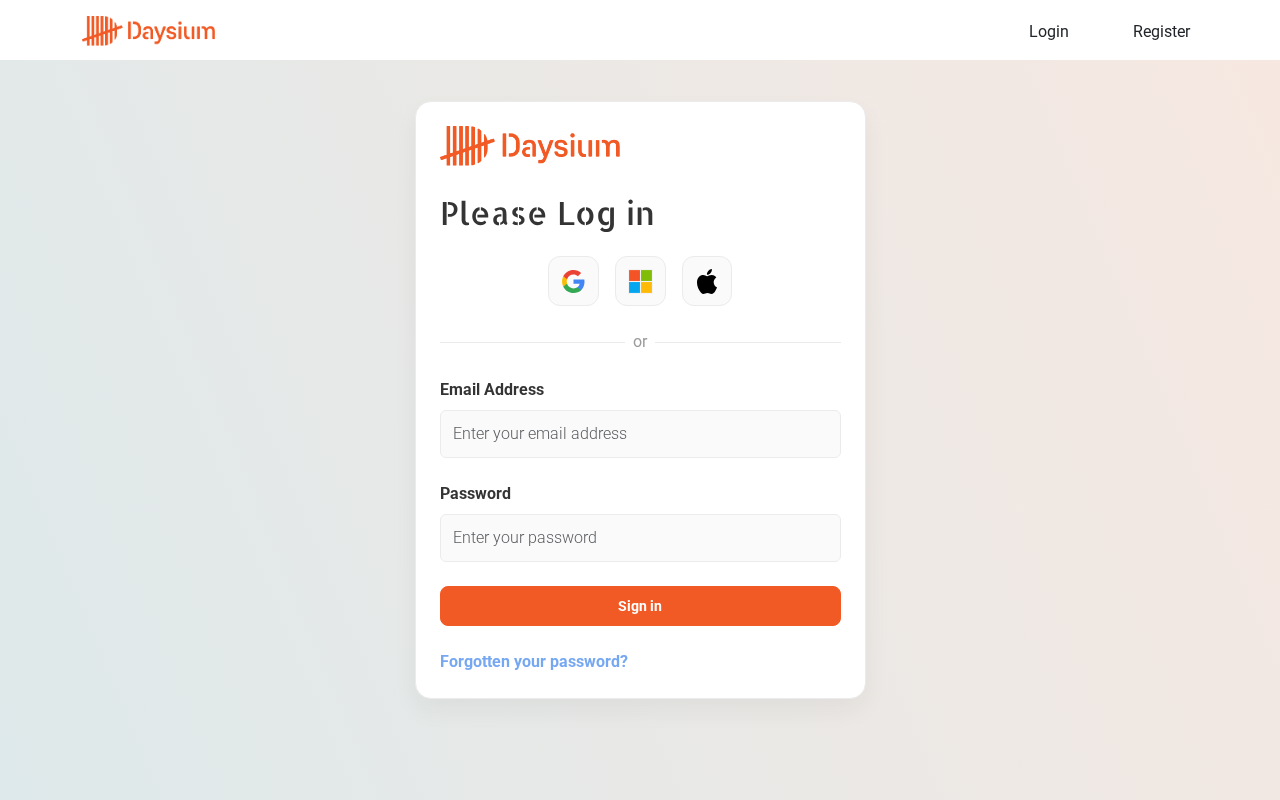Screen dimensions: 1280x800
Task: Go to Register in the top navigation
Action: coord(1161,31)
